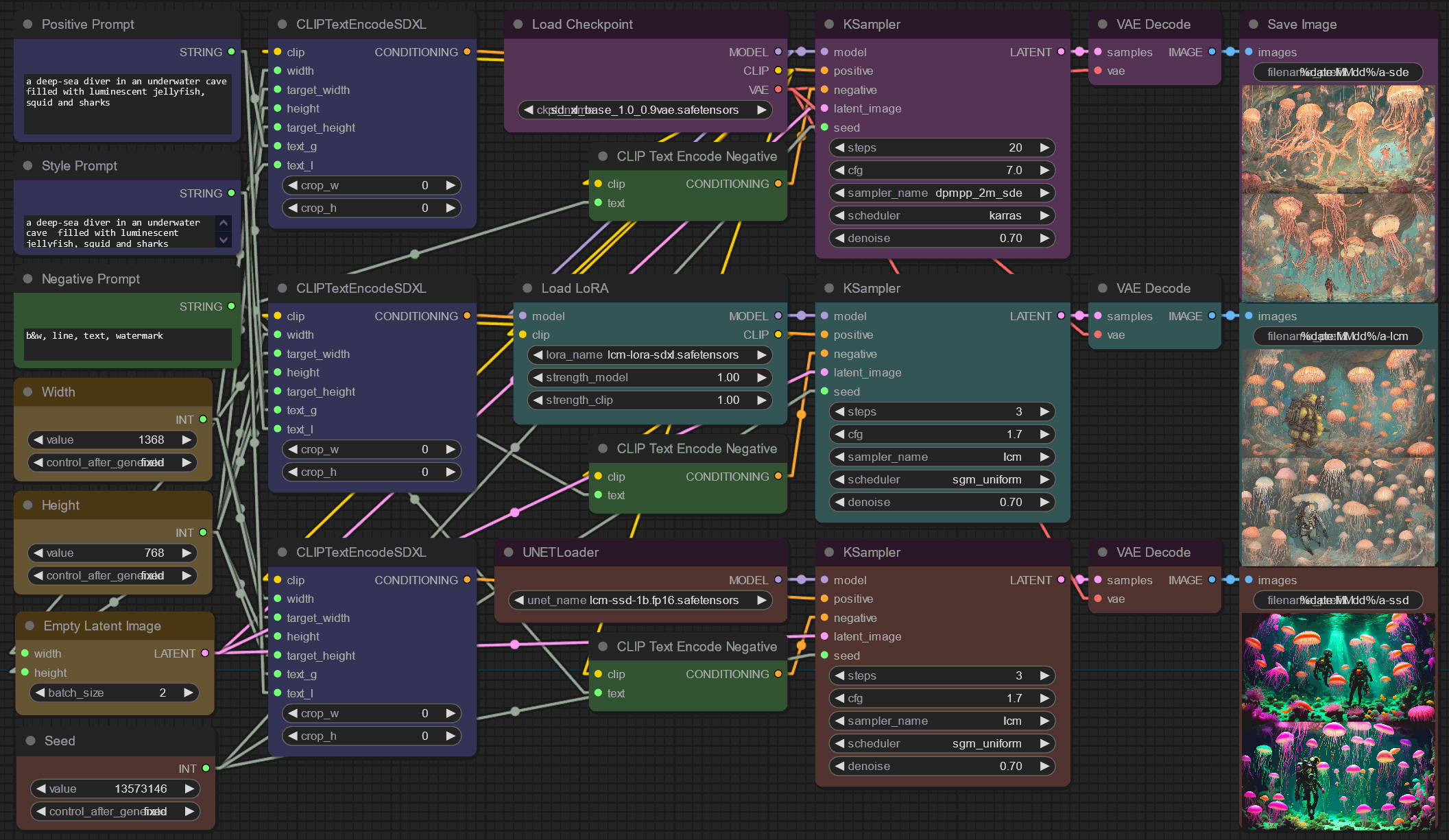Click the VAE output port of Load Checkpoint

(778, 90)
